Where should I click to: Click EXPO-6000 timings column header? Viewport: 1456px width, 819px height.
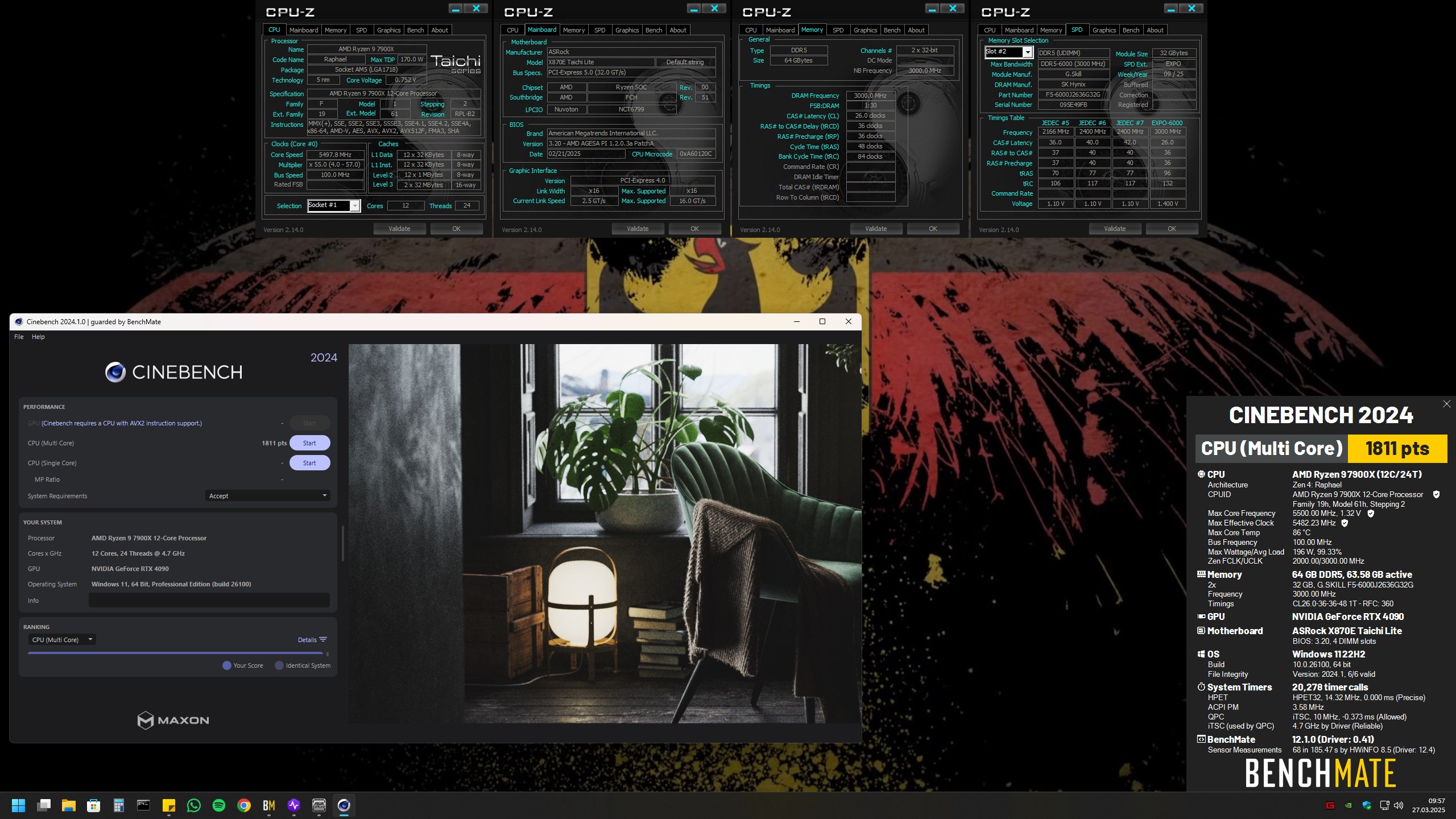click(x=1167, y=123)
